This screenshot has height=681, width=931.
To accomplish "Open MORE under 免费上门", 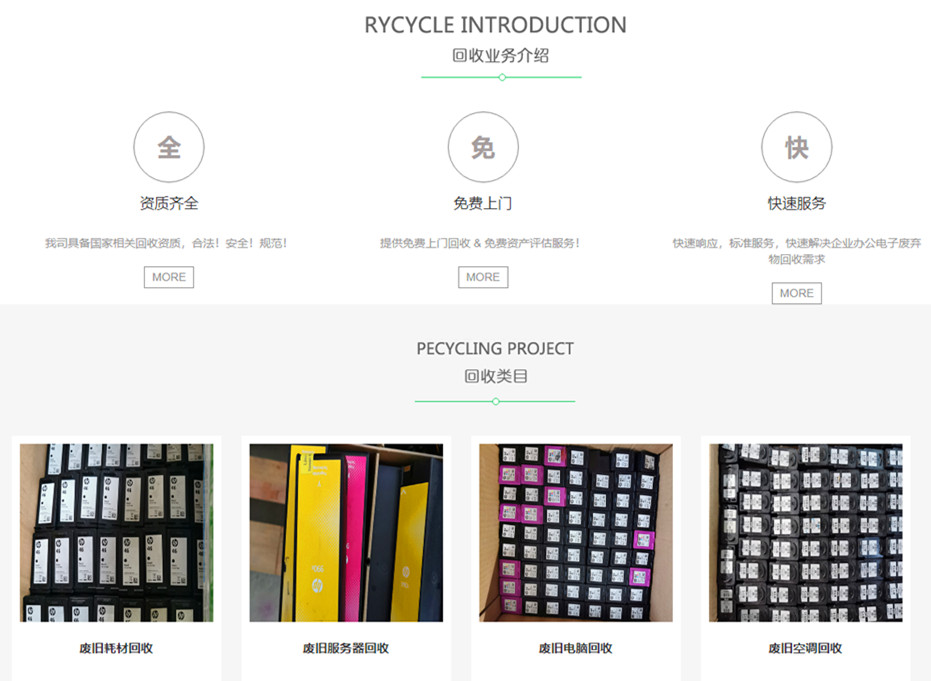I will [x=483, y=277].
